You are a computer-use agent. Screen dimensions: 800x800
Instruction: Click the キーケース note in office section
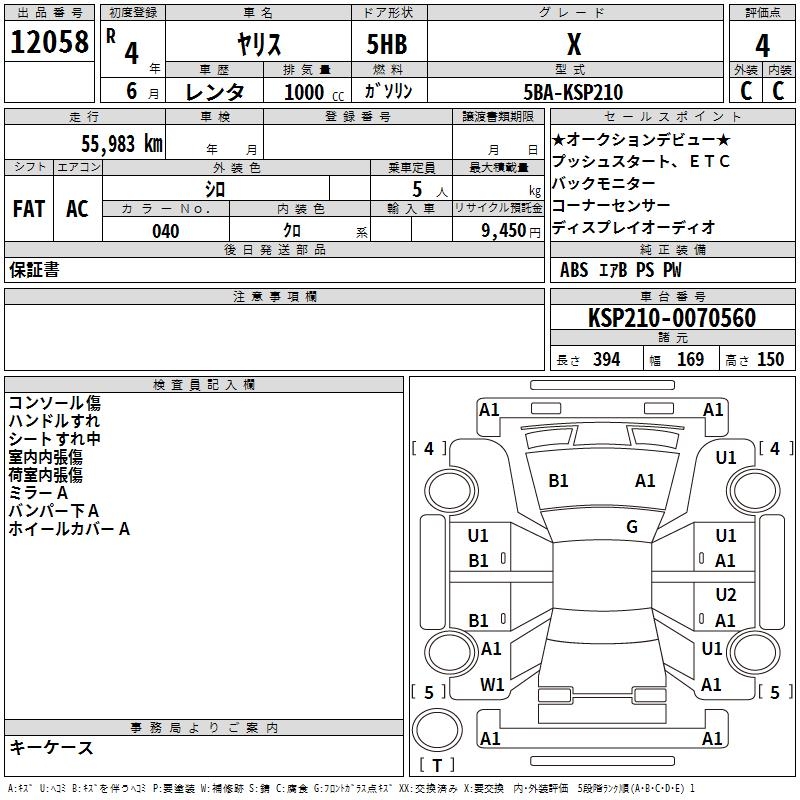[x=51, y=748]
